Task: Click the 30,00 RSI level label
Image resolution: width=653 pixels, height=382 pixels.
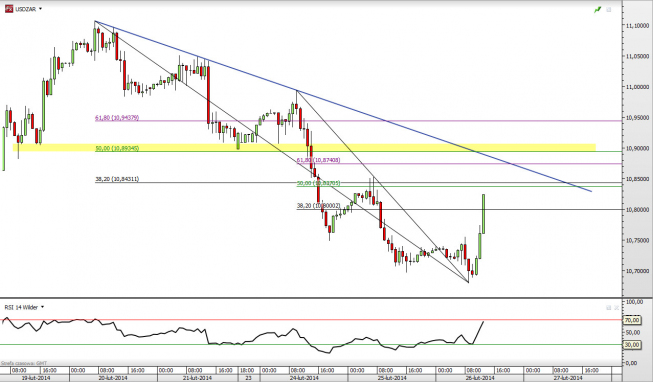Action: tap(632, 345)
